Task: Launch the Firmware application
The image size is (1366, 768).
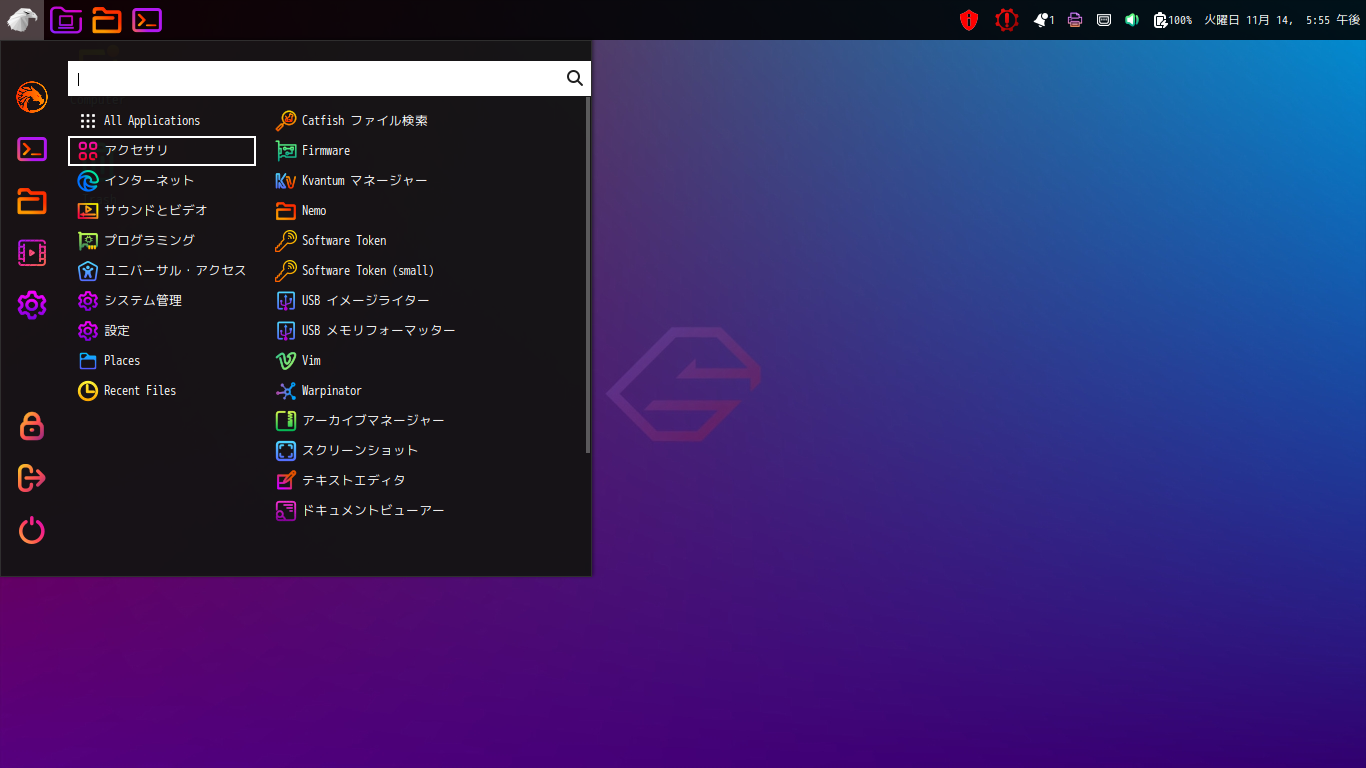Action: tap(425, 150)
